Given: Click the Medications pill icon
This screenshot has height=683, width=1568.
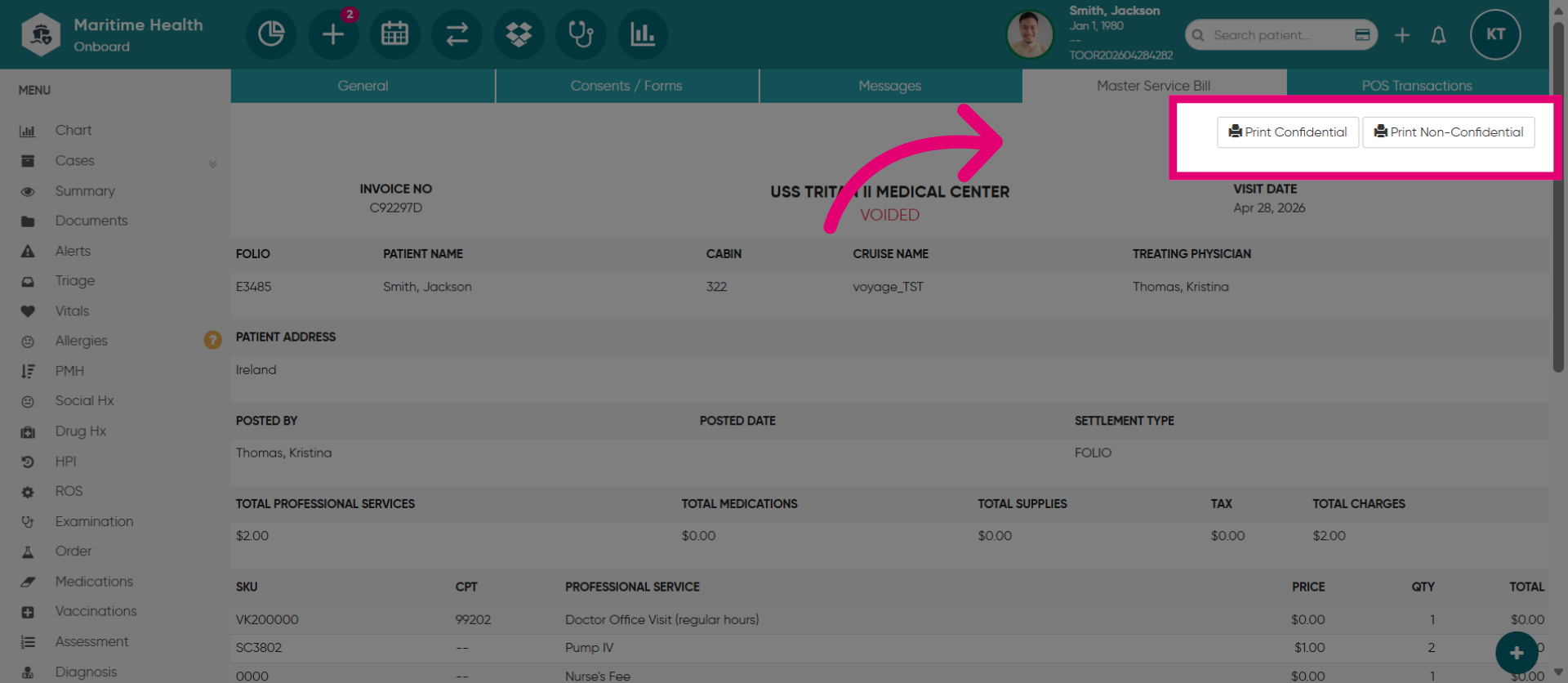Looking at the screenshot, I should click(x=28, y=582).
